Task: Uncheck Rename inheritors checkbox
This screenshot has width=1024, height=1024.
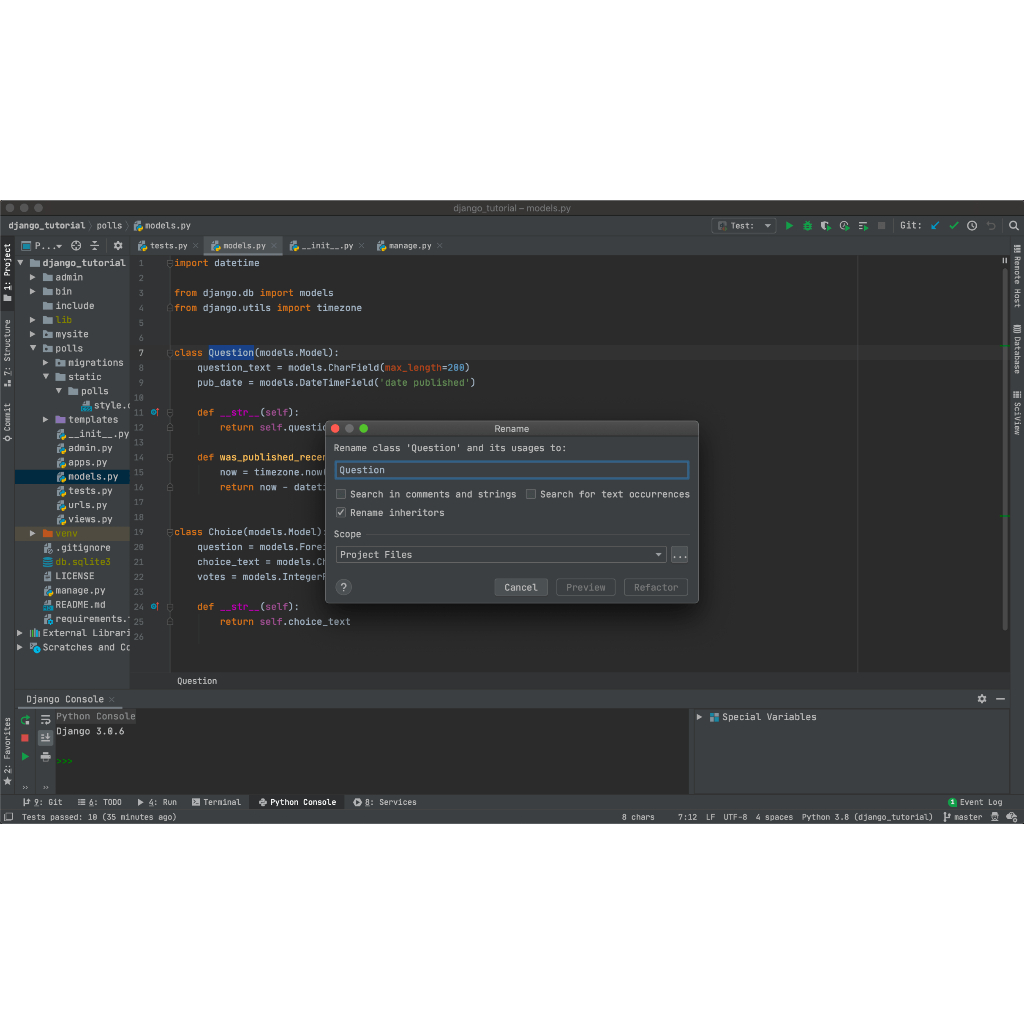Action: tap(341, 513)
